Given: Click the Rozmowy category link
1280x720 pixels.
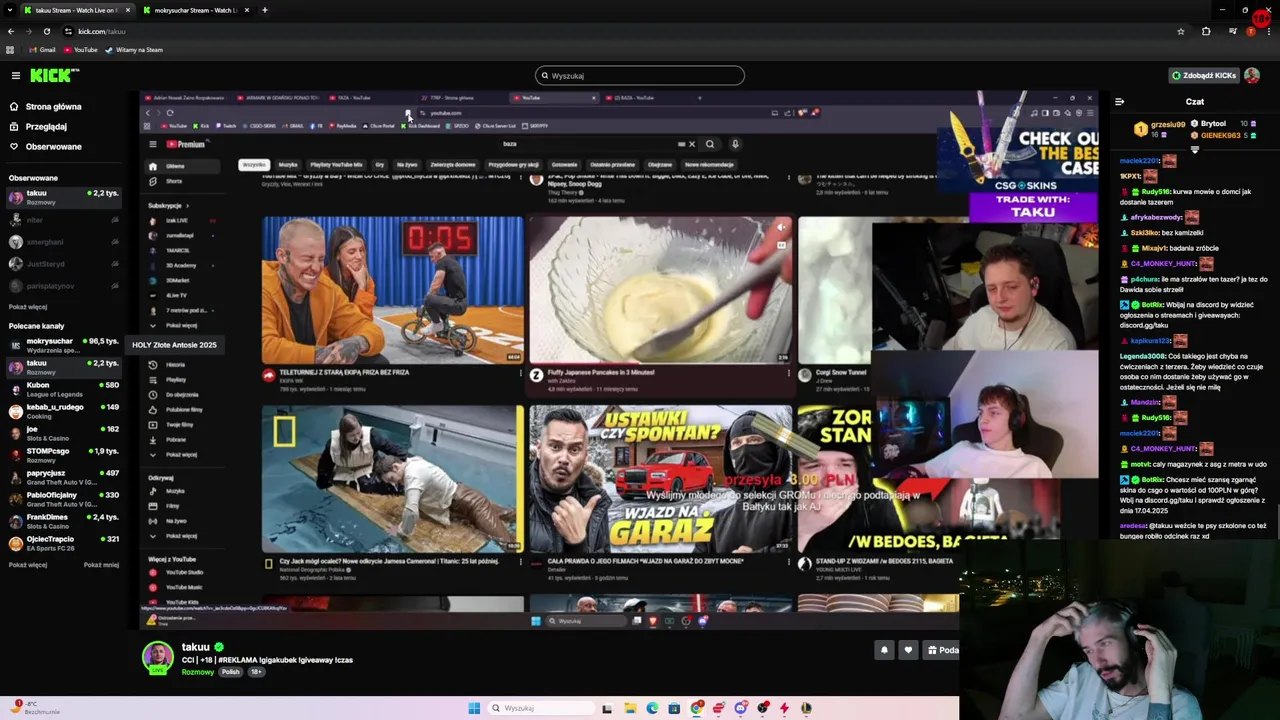Looking at the screenshot, I should coord(197,672).
